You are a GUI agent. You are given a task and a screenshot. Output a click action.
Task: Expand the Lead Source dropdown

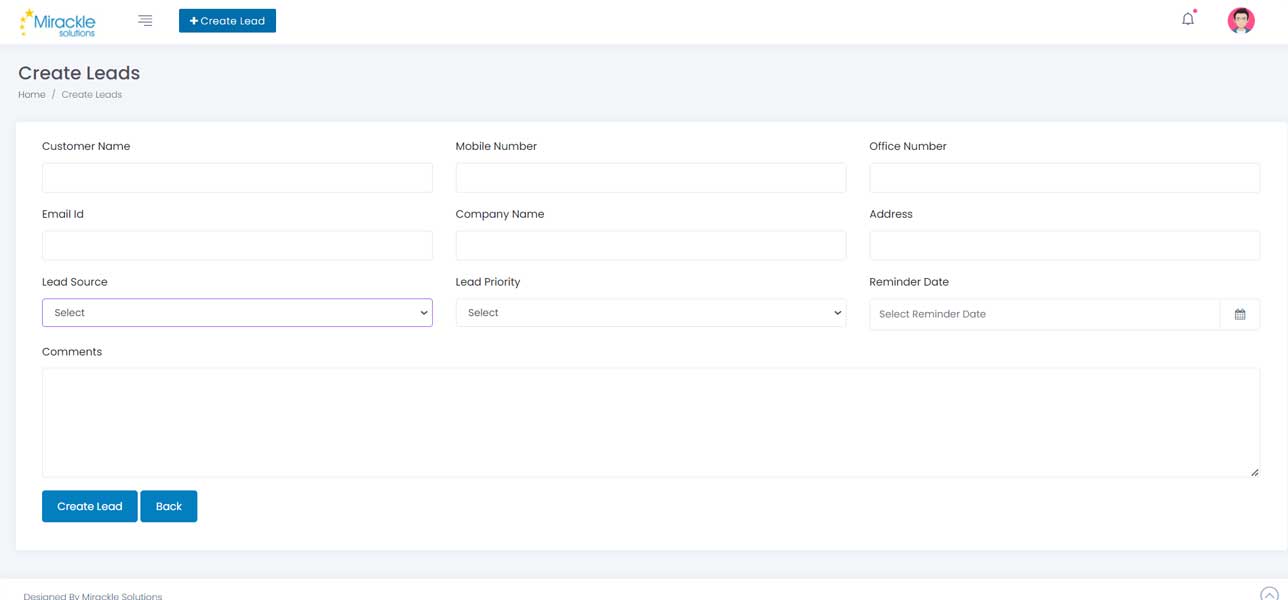[237, 313]
